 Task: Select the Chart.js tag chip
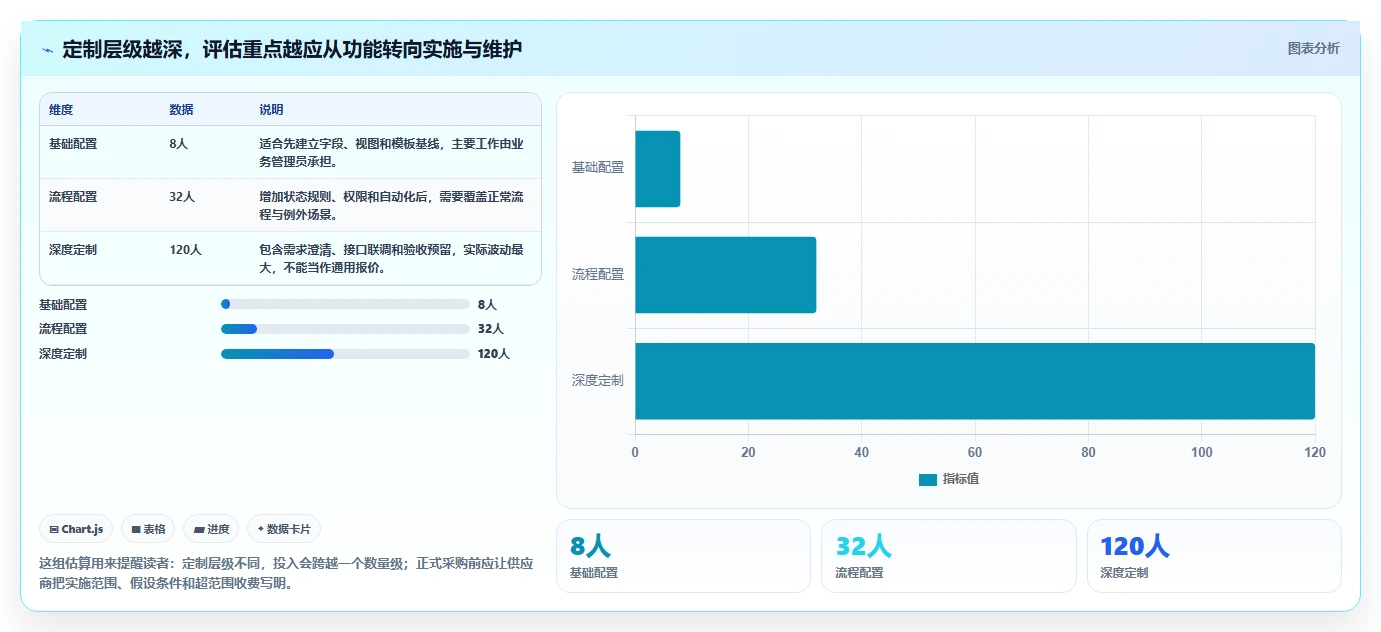(76, 529)
